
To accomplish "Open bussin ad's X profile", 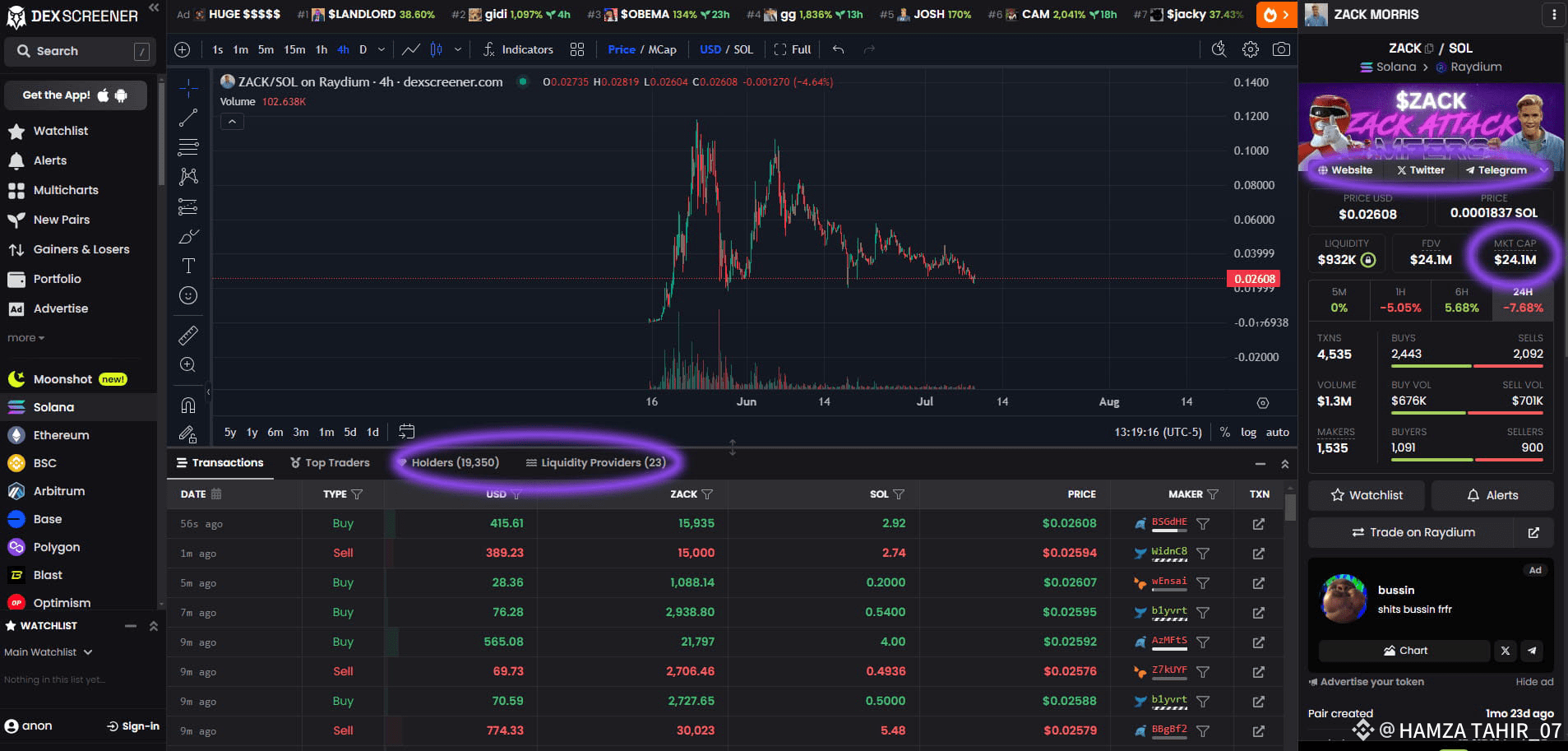I will (1506, 651).
